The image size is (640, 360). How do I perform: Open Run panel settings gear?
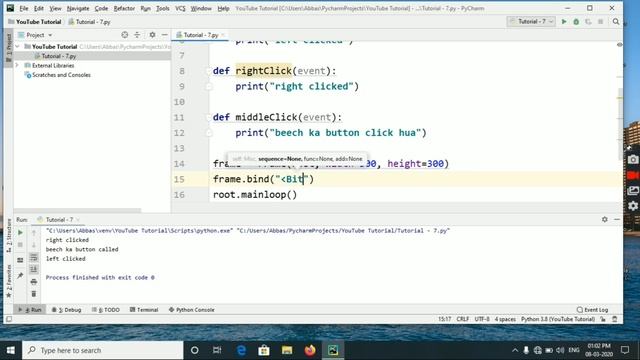[604, 220]
